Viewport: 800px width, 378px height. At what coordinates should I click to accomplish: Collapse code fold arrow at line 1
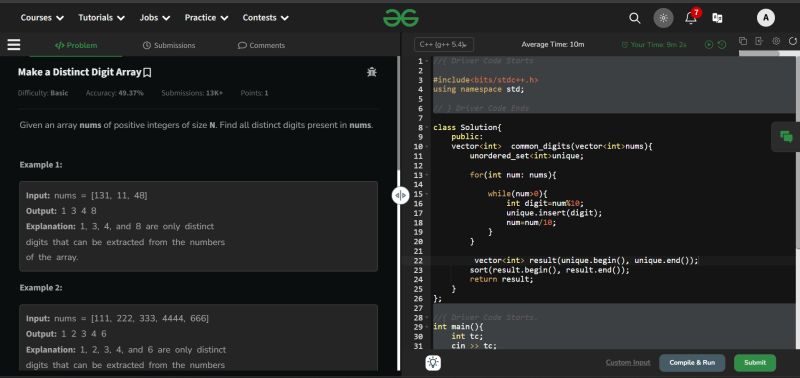click(x=427, y=61)
